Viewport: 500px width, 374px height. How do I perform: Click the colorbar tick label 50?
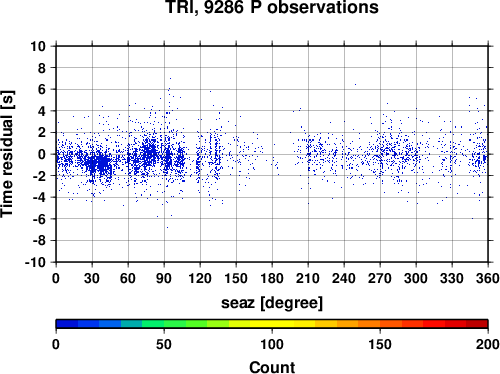pos(164,344)
